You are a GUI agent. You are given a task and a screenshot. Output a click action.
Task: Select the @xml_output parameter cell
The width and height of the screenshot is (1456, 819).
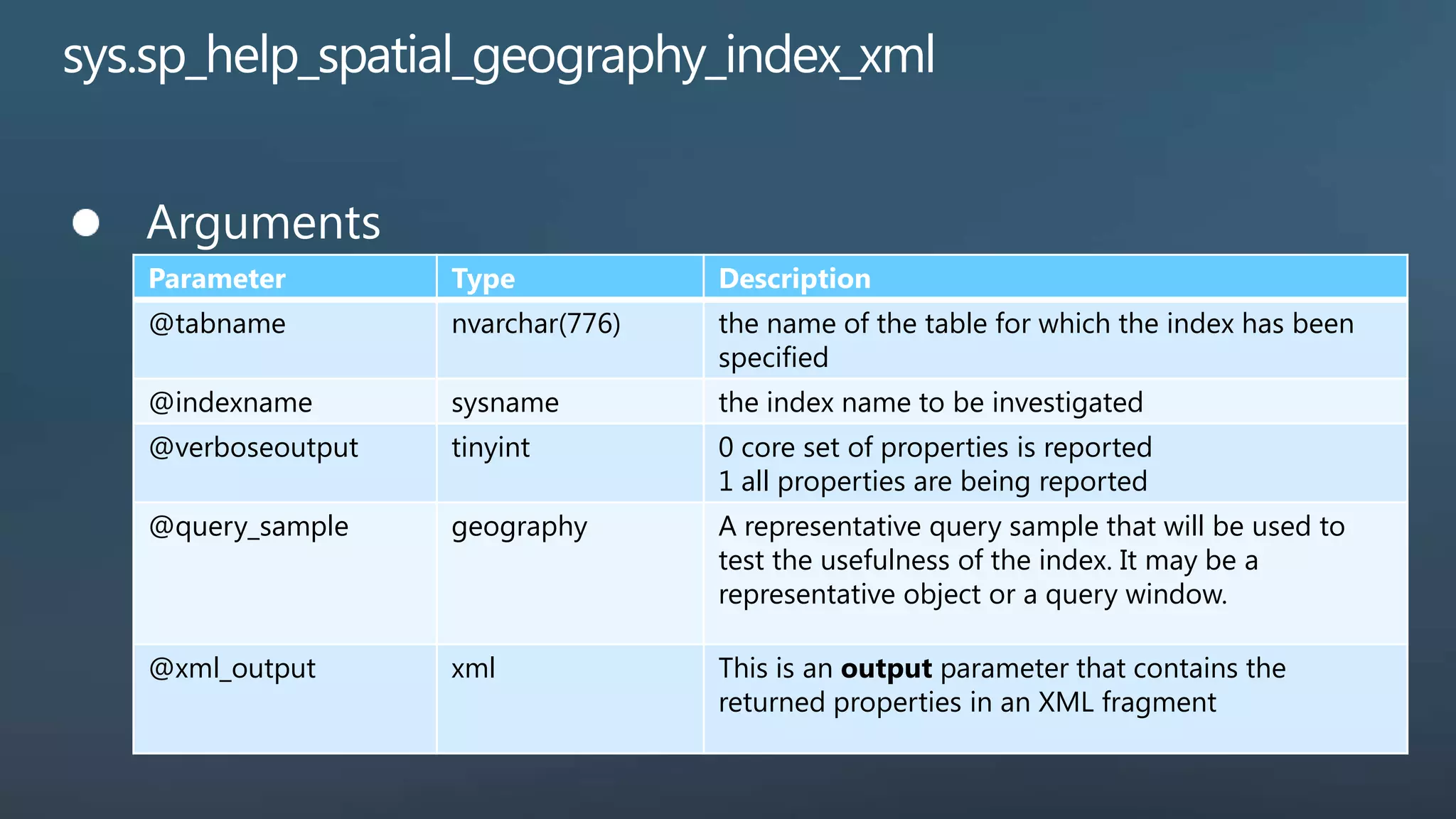pyautogui.click(x=232, y=669)
